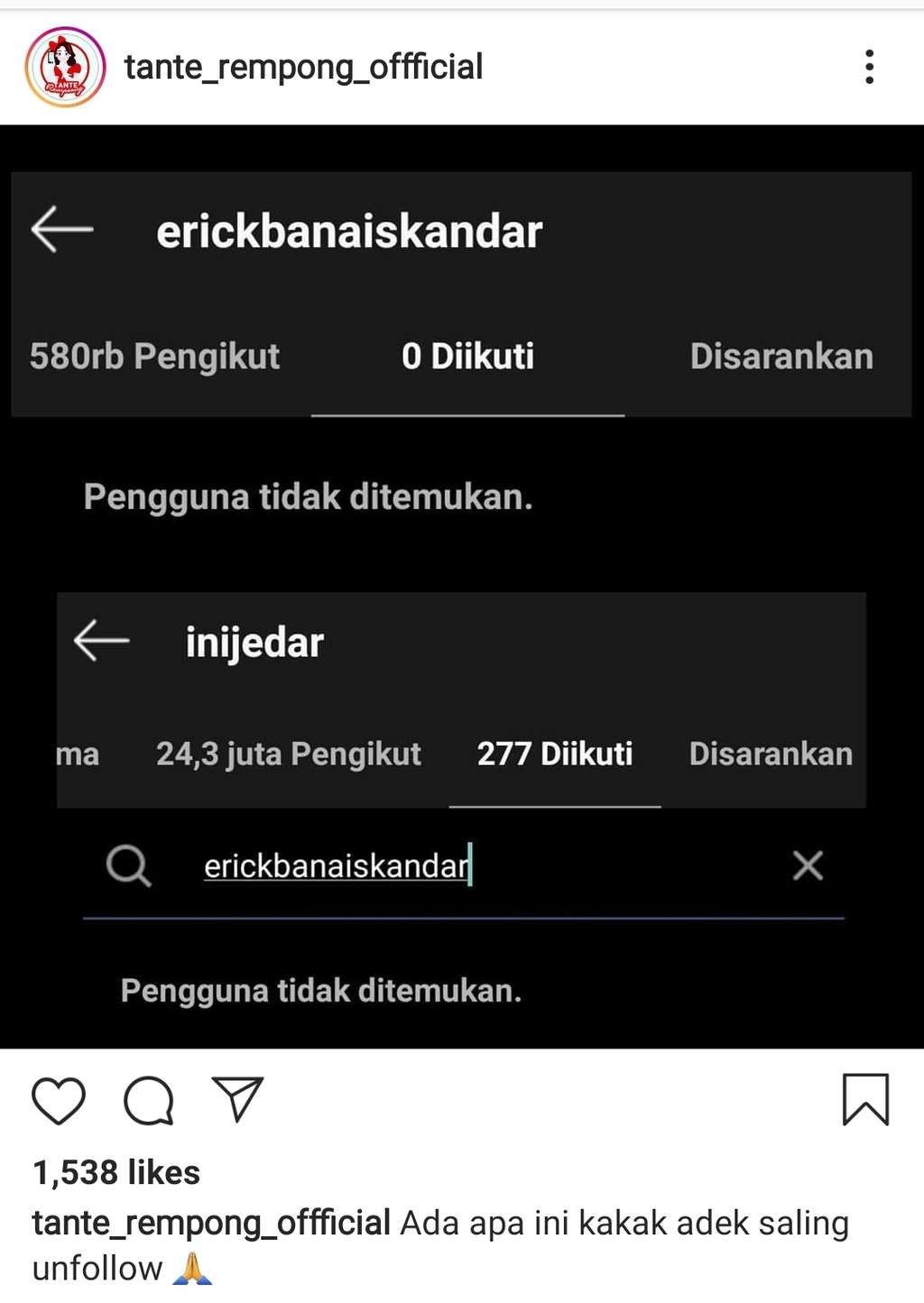Viewport: 924px width, 1303px height.
Task: Go back from inijedar profile arrow
Action: point(101,641)
